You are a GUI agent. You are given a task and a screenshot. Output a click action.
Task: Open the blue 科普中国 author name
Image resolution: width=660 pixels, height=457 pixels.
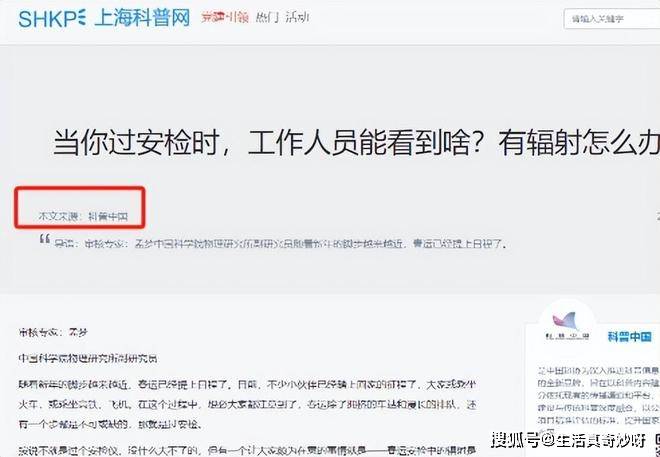click(x=629, y=337)
